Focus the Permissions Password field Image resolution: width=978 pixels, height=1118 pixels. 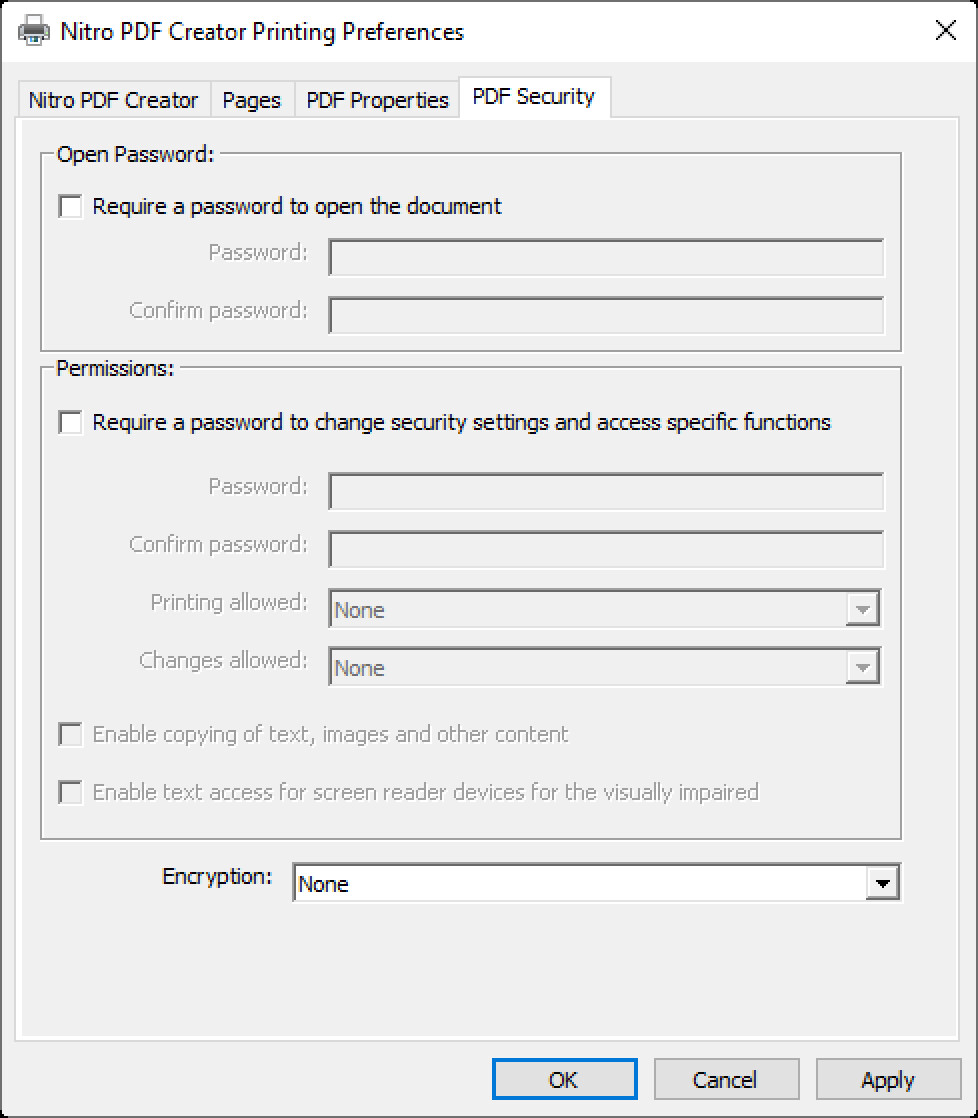(x=606, y=491)
